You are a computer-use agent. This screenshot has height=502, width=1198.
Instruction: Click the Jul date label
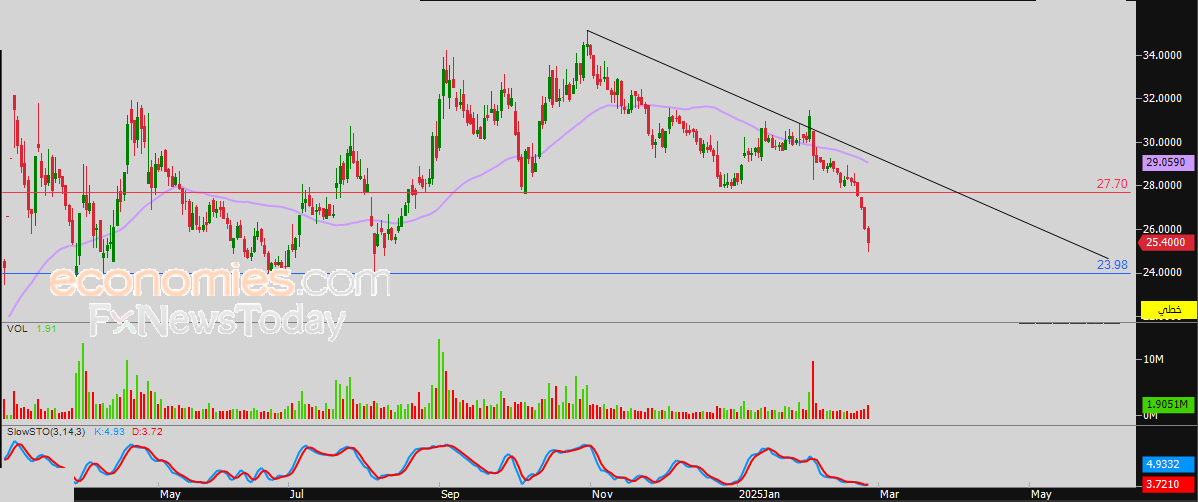click(298, 494)
